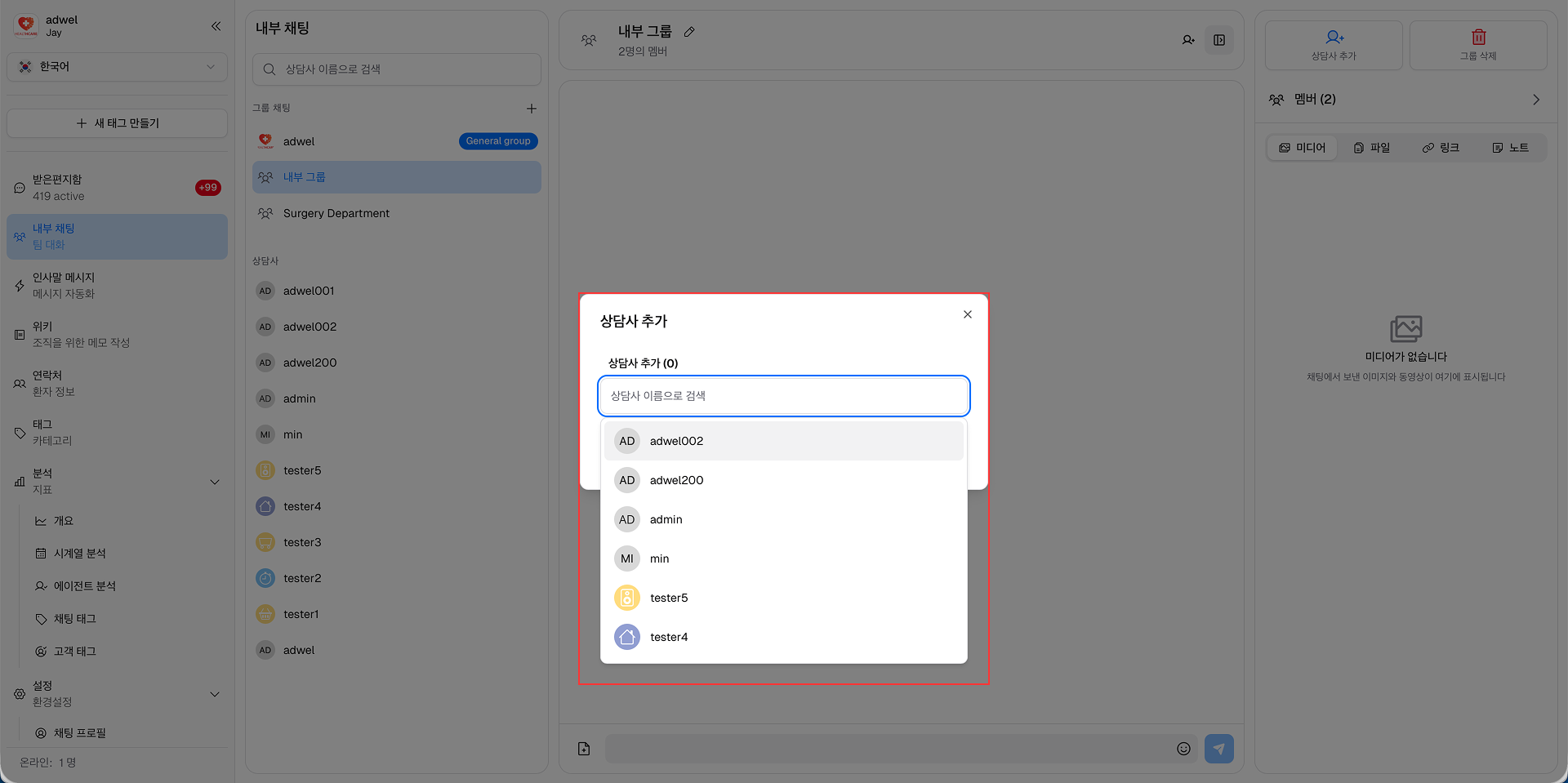
Task: Select adwel002 from the agent suggestions
Action: click(782, 441)
